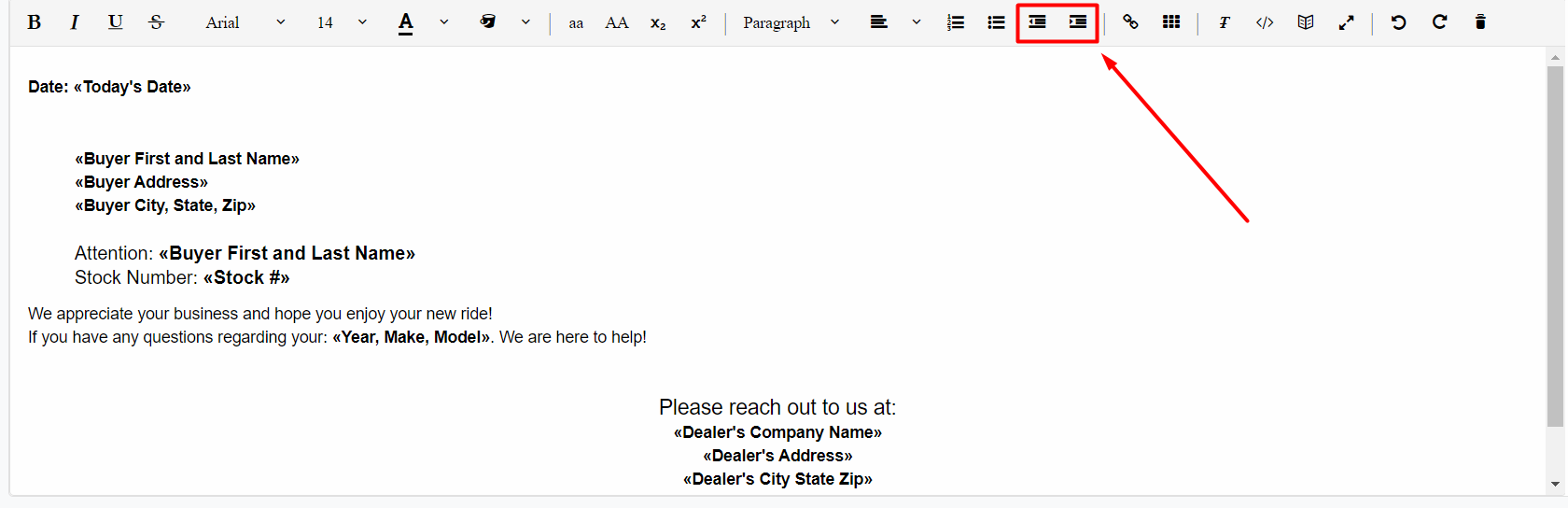Click the «Dealer's City State Zip» field
The width and height of the screenshot is (1568, 508).
[777, 479]
